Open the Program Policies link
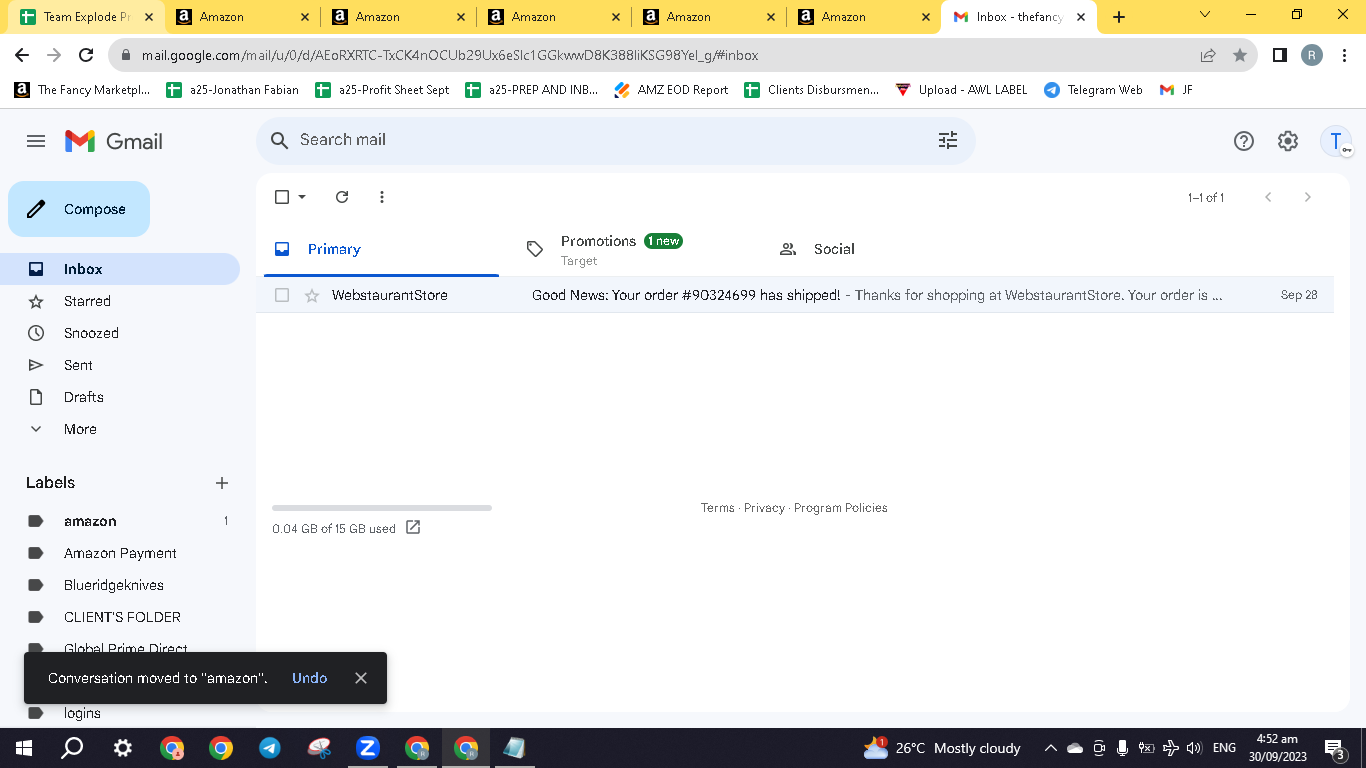 click(841, 508)
